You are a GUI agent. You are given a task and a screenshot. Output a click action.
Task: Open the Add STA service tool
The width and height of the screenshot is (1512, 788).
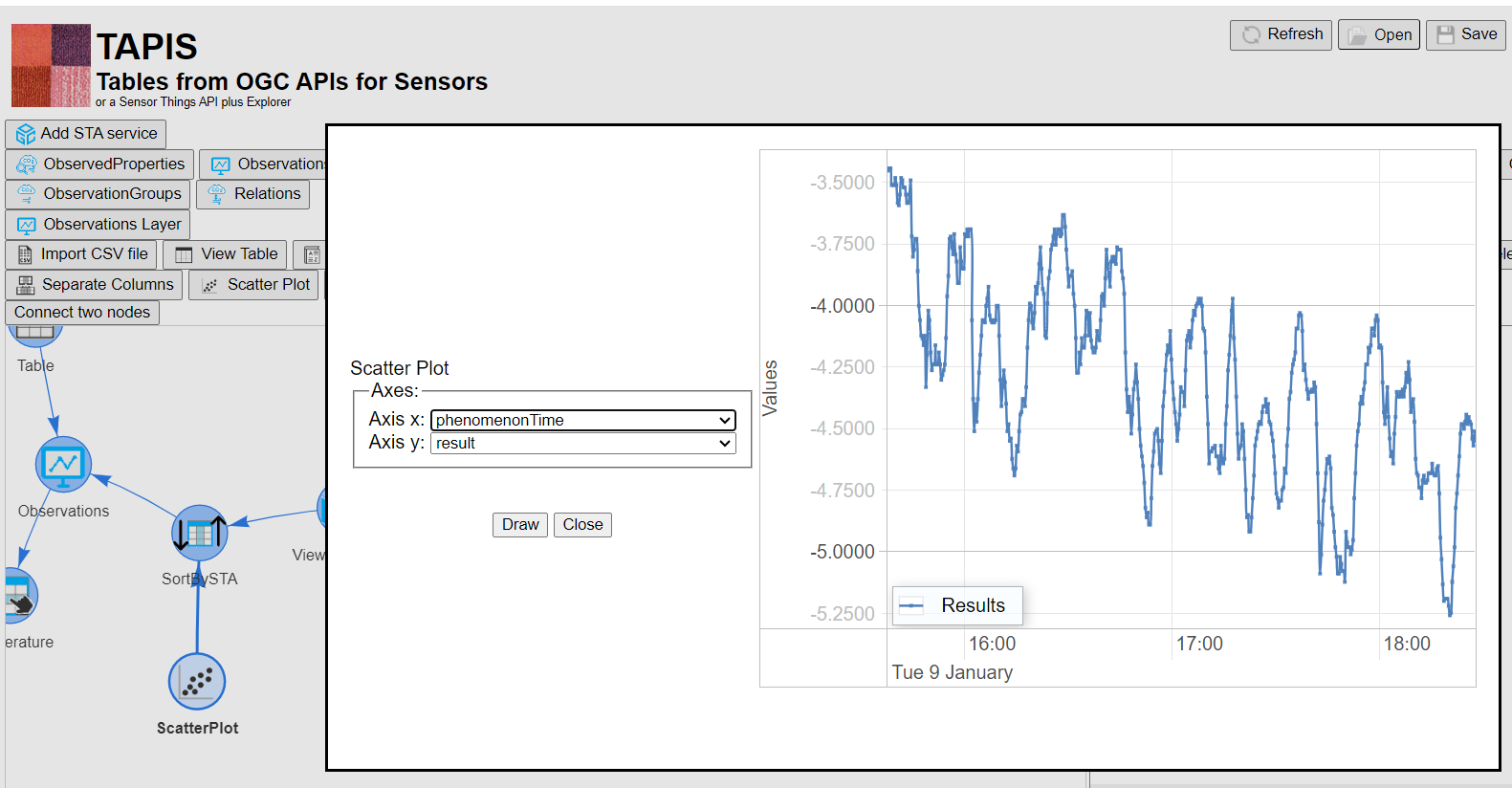[86, 134]
